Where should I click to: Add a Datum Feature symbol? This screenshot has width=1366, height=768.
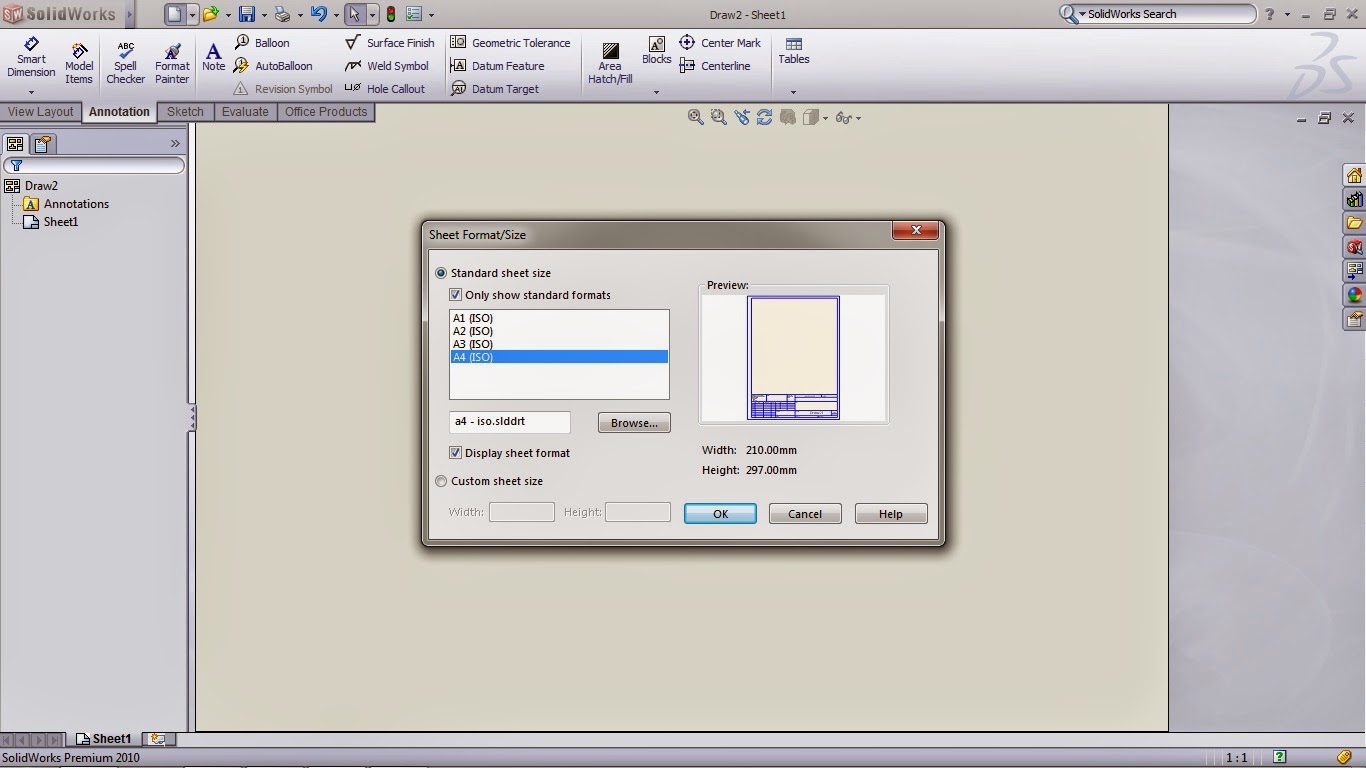498,66
